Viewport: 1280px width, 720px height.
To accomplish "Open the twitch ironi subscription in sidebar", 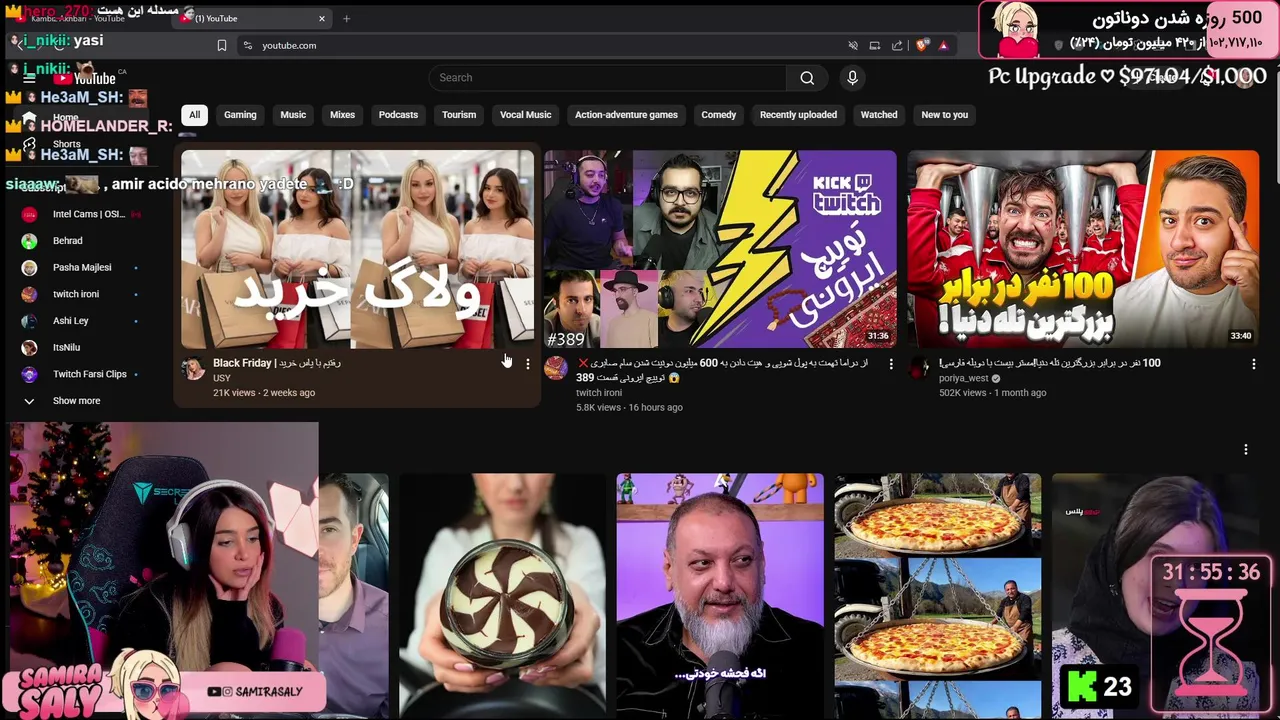I will pyautogui.click(x=76, y=294).
